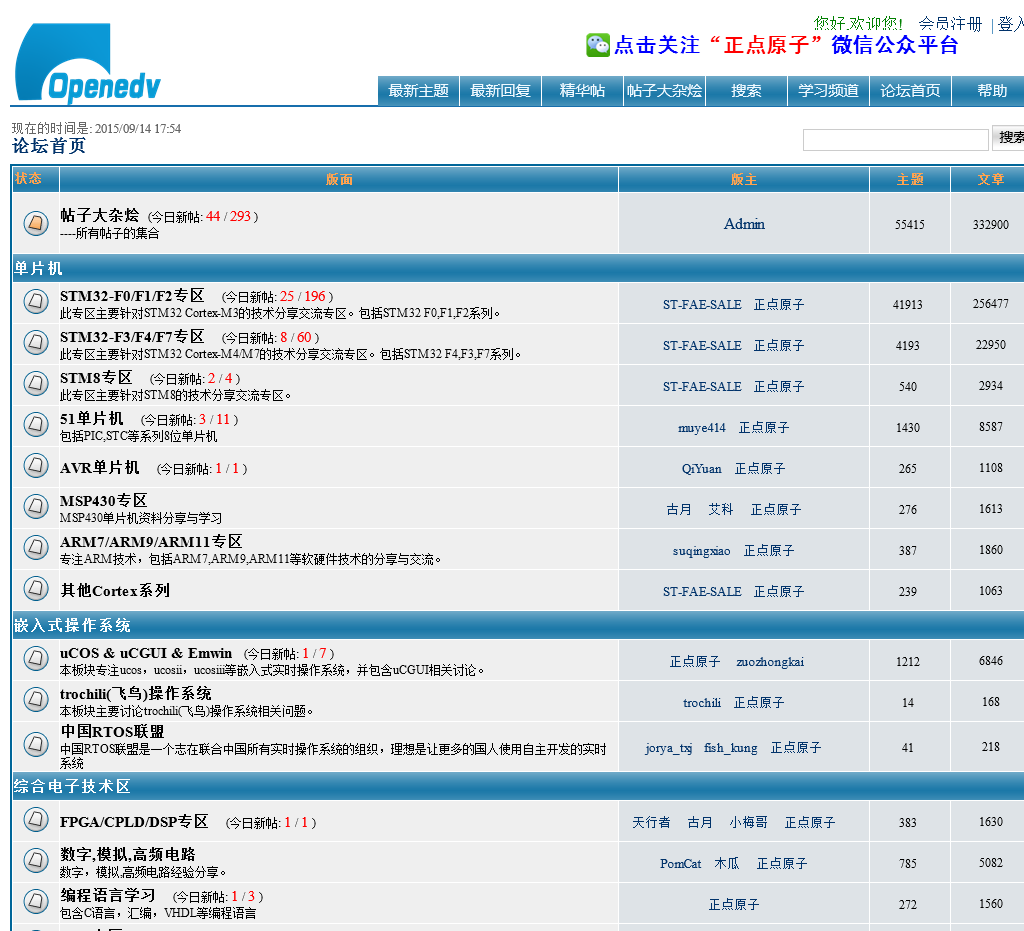Open the 编程语言学习 board
This screenshot has height=931, width=1024.
coord(108,895)
